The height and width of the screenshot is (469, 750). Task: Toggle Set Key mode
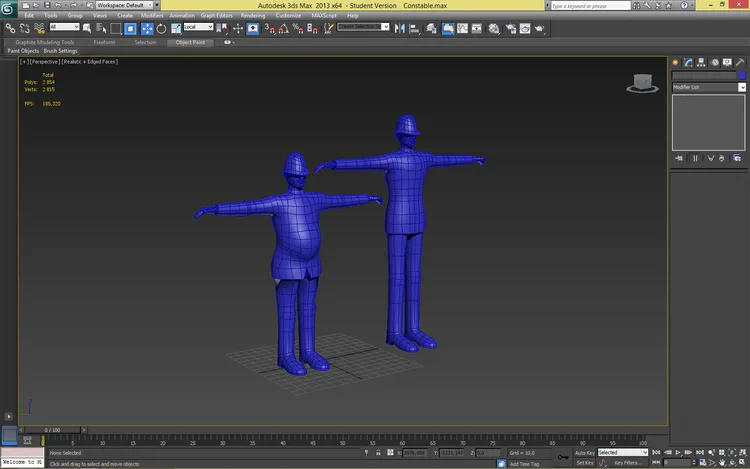[585, 463]
